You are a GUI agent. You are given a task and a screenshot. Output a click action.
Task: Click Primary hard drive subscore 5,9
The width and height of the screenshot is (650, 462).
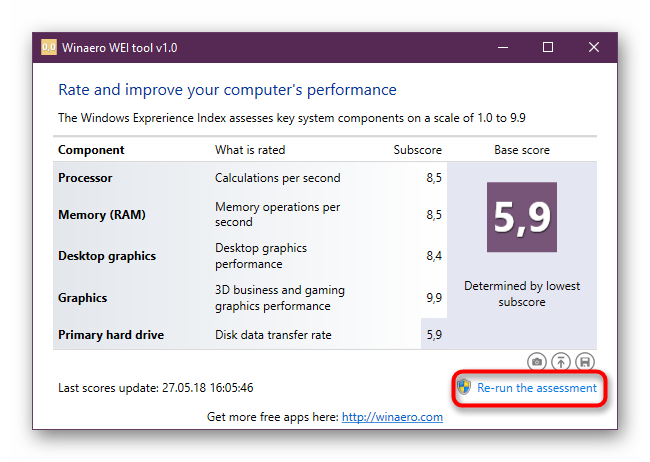coord(434,335)
